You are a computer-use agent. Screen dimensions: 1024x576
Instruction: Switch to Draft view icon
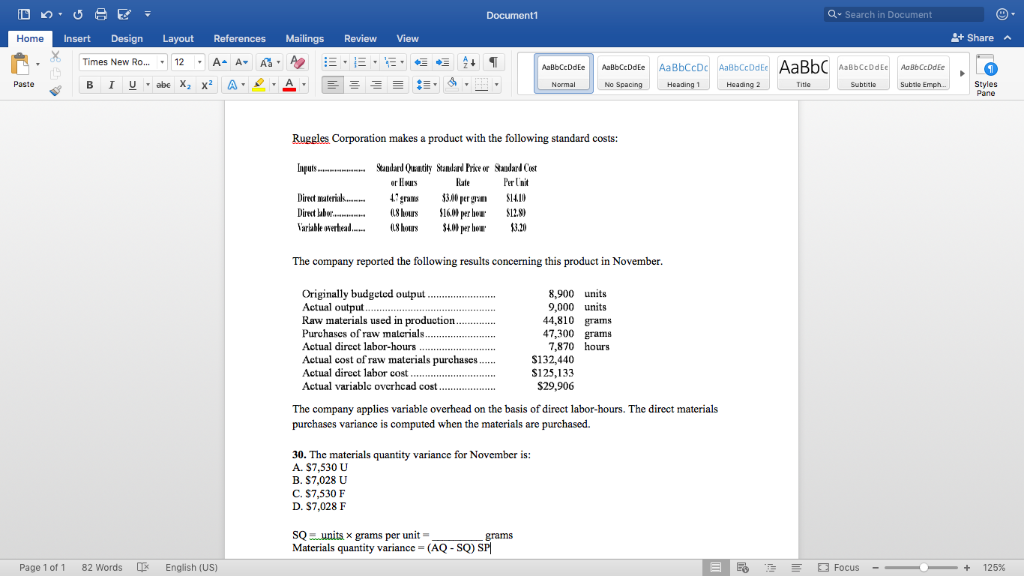pos(796,568)
